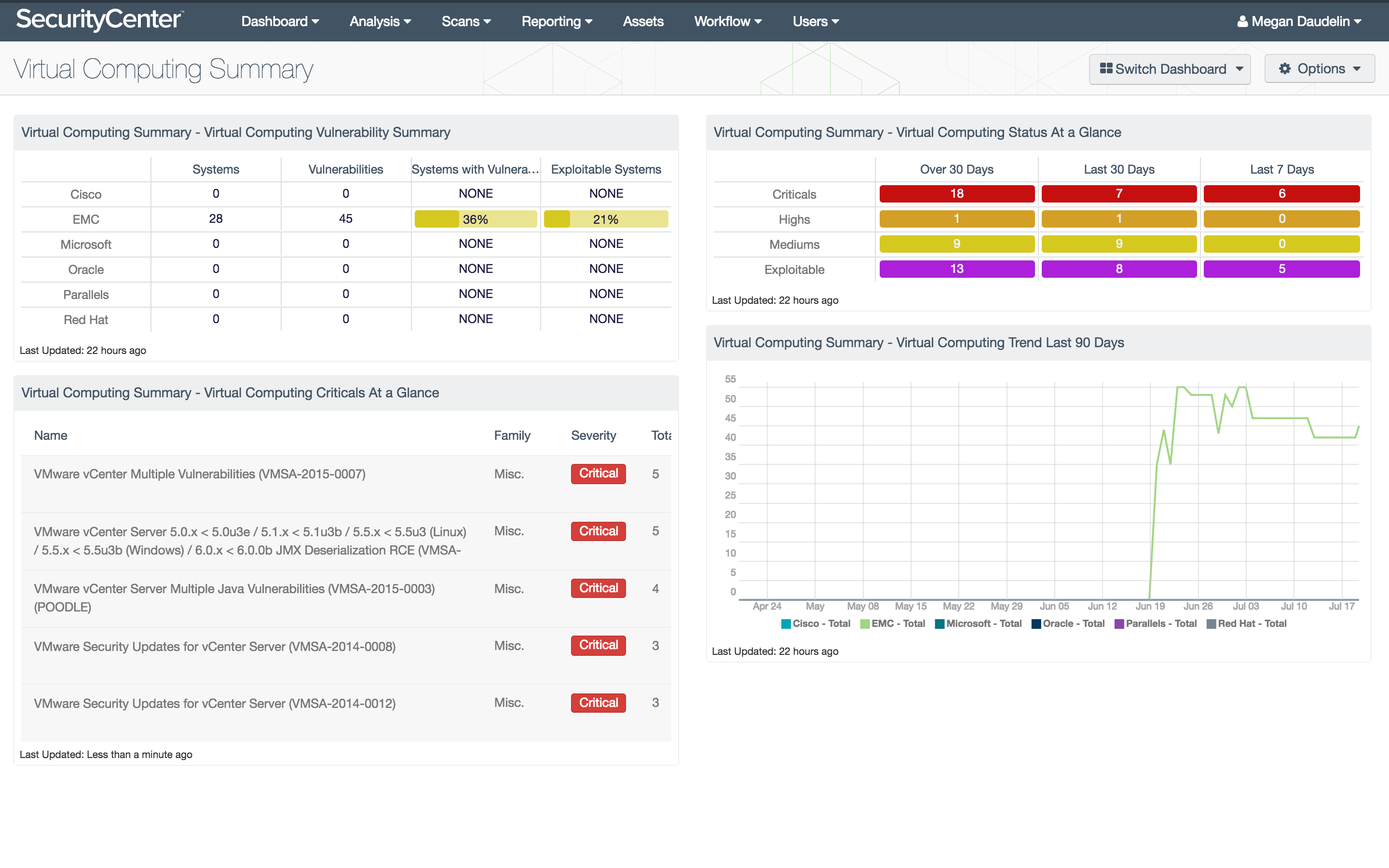The height and width of the screenshot is (868, 1389).
Task: Click the Red Hat row label
Action: click(85, 320)
